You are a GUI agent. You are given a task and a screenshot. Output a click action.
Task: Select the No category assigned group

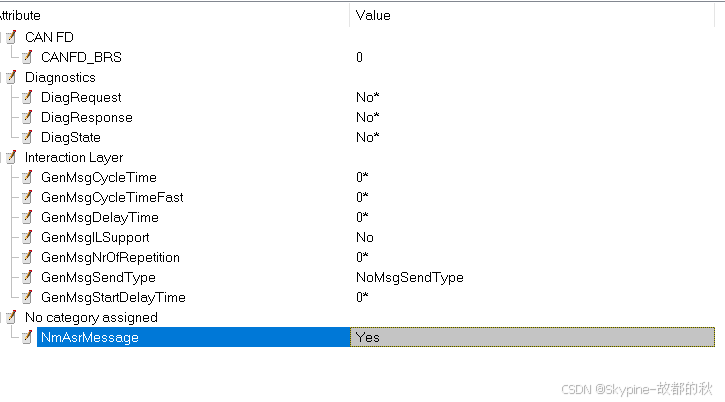pyautogui.click(x=90, y=317)
